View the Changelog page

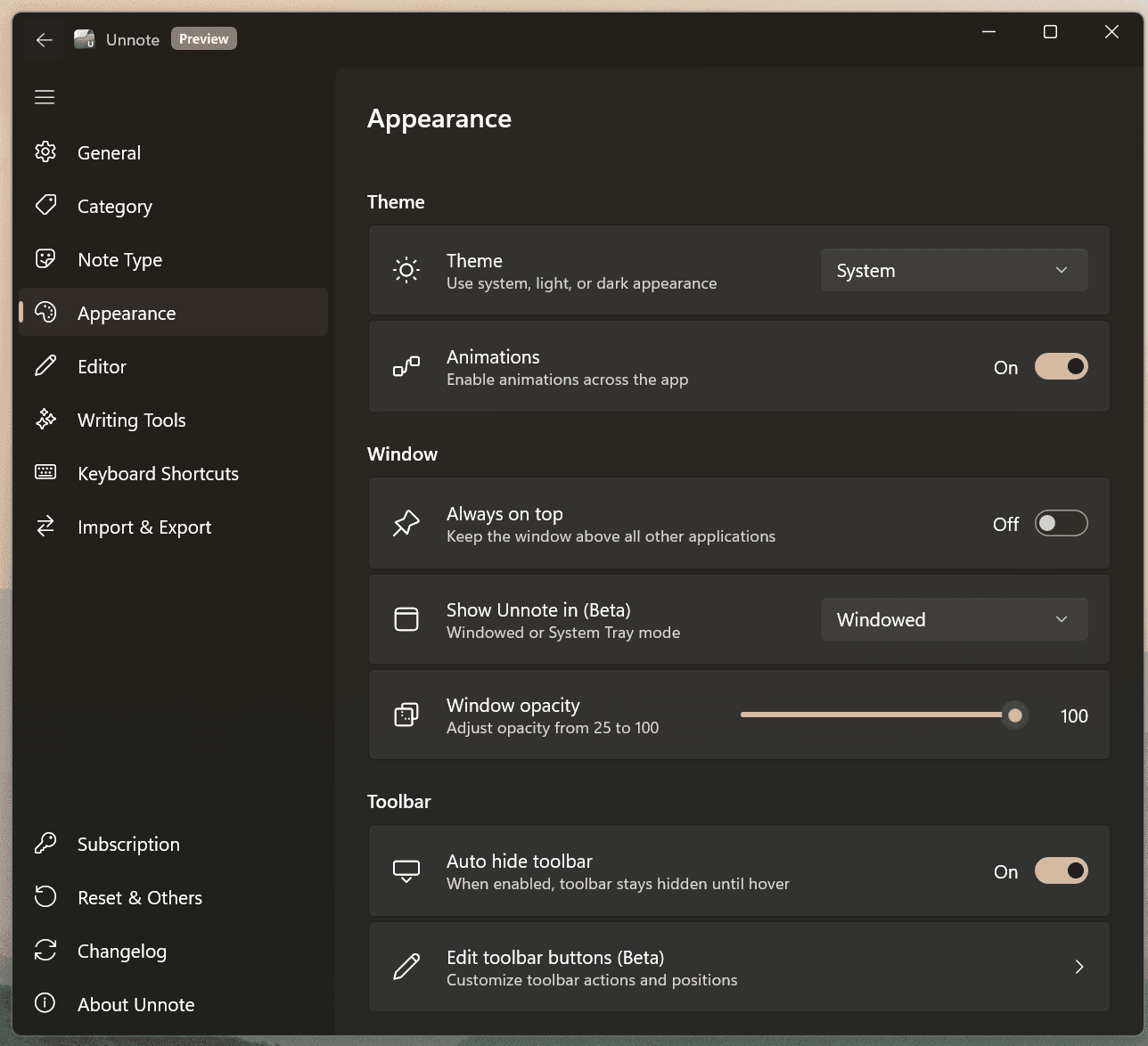[122, 952]
